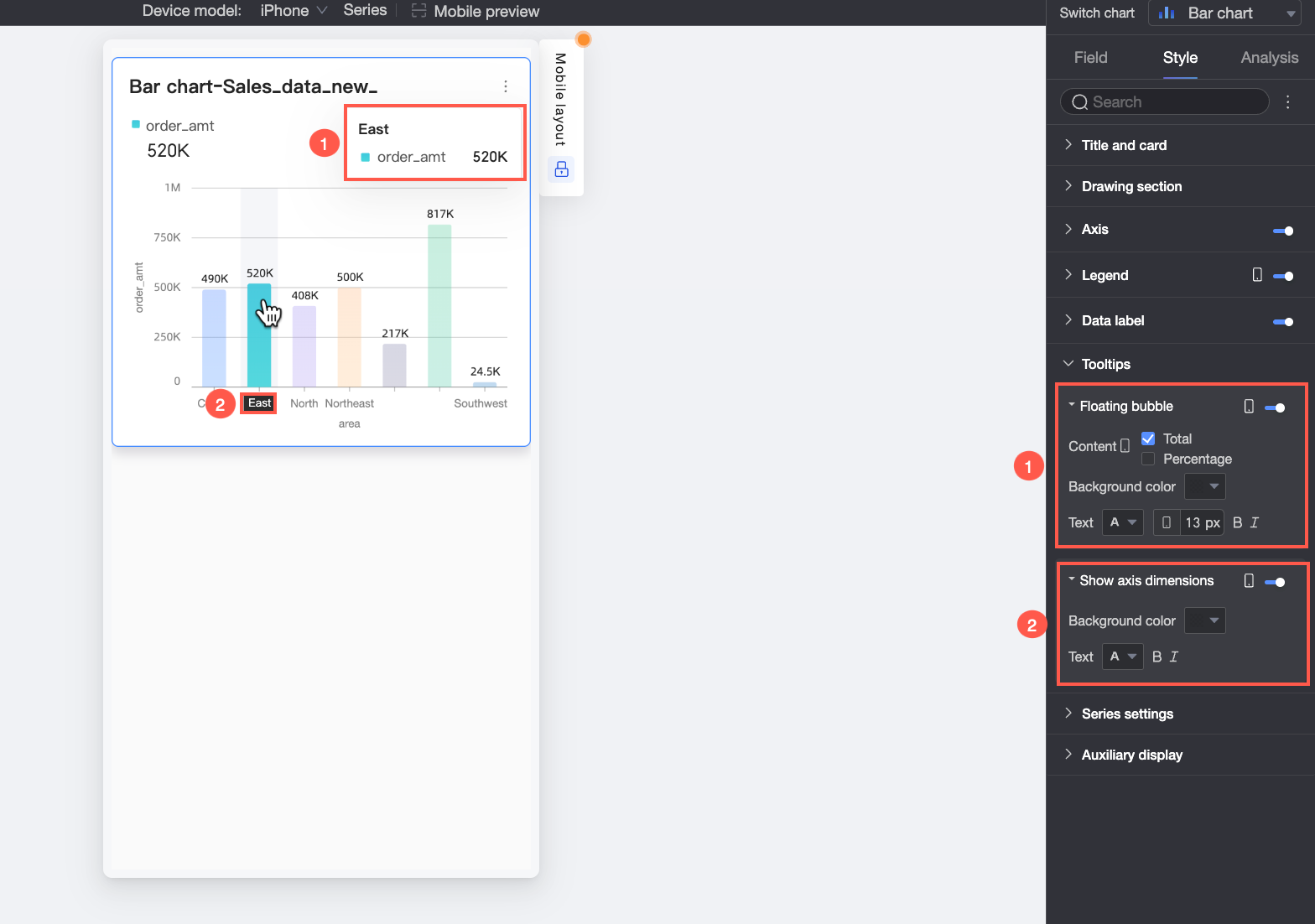Toggle the Data label switch

pos(1283,321)
